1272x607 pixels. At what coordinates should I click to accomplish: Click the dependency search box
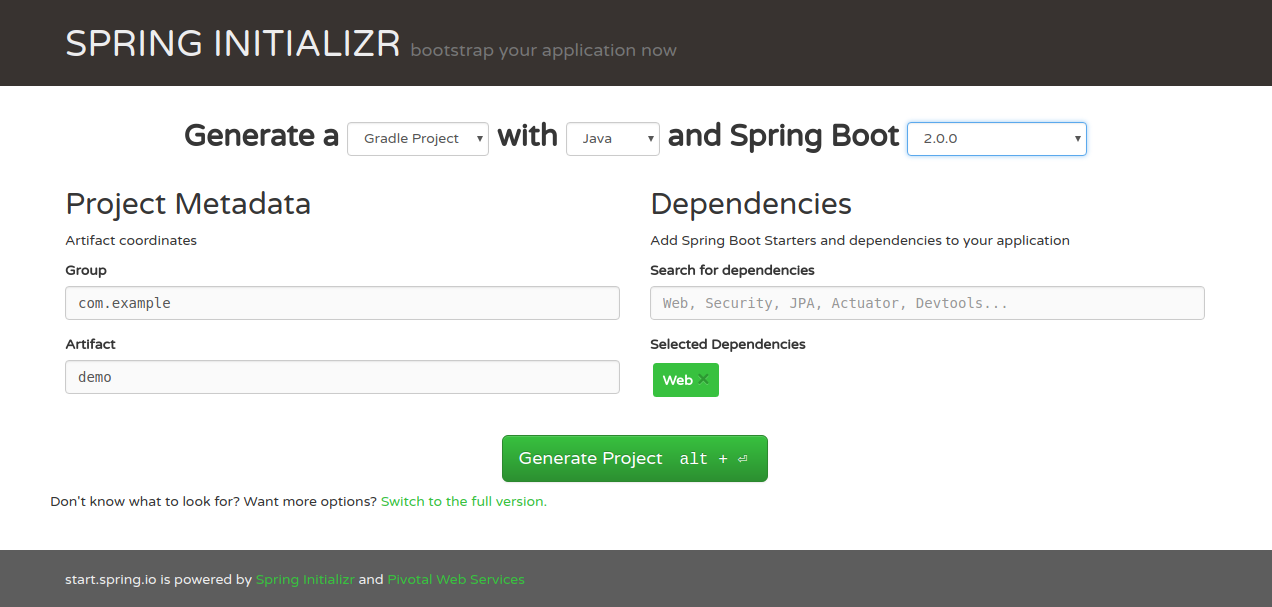point(927,303)
